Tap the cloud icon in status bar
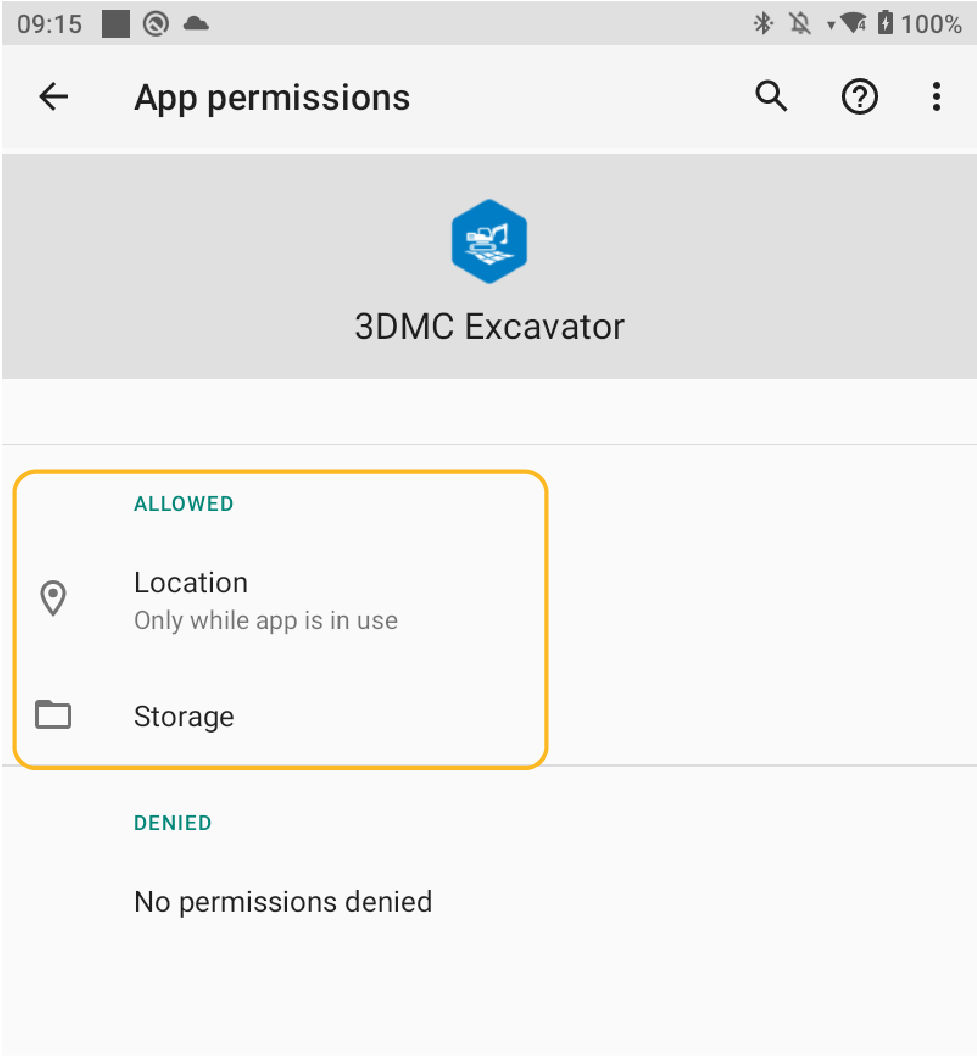 196,24
